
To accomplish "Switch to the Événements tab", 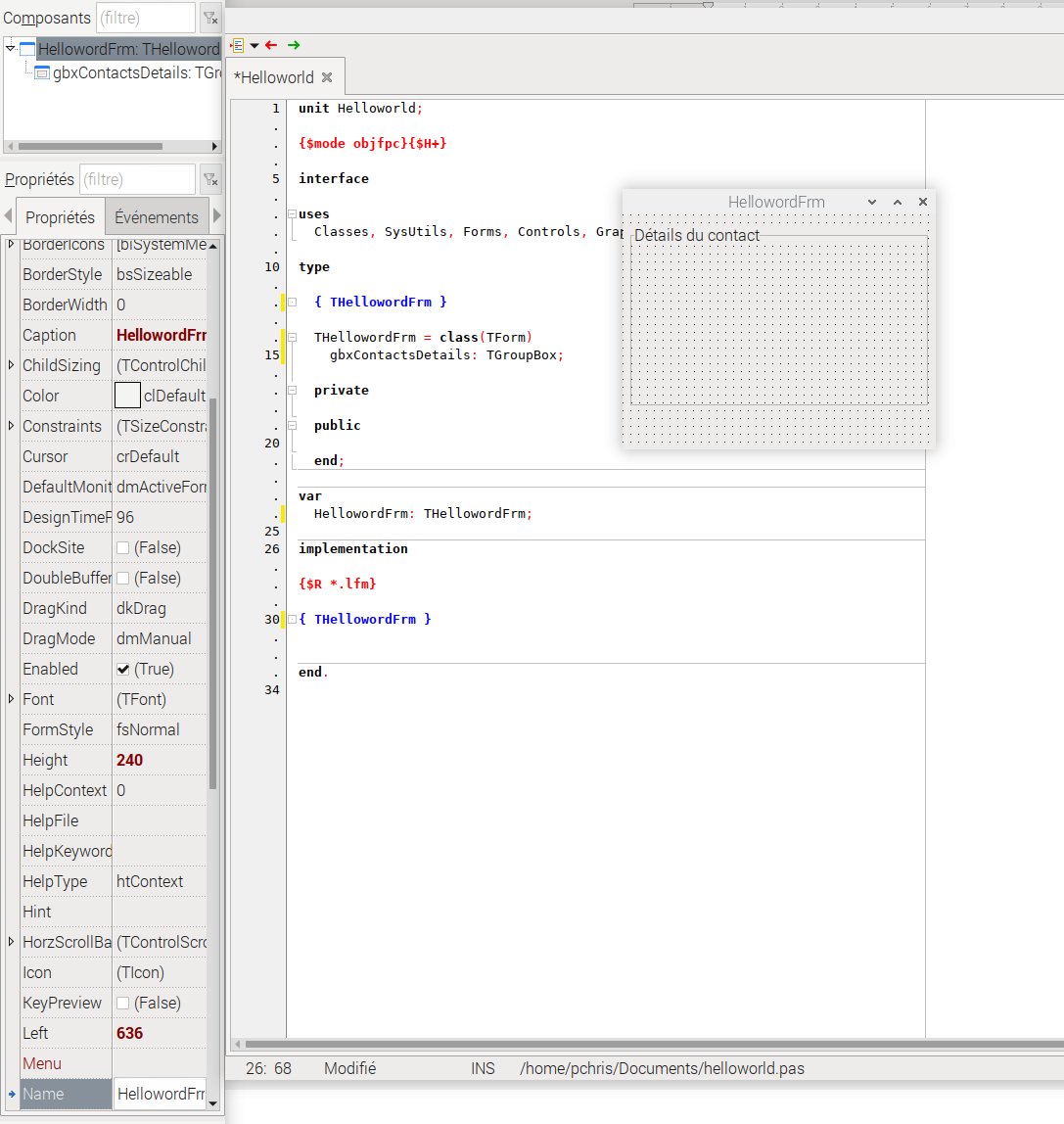I will coord(157,217).
